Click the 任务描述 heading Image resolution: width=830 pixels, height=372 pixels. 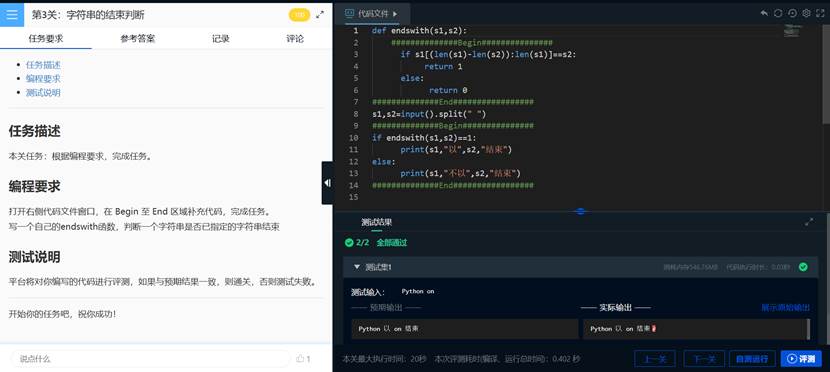[34, 131]
